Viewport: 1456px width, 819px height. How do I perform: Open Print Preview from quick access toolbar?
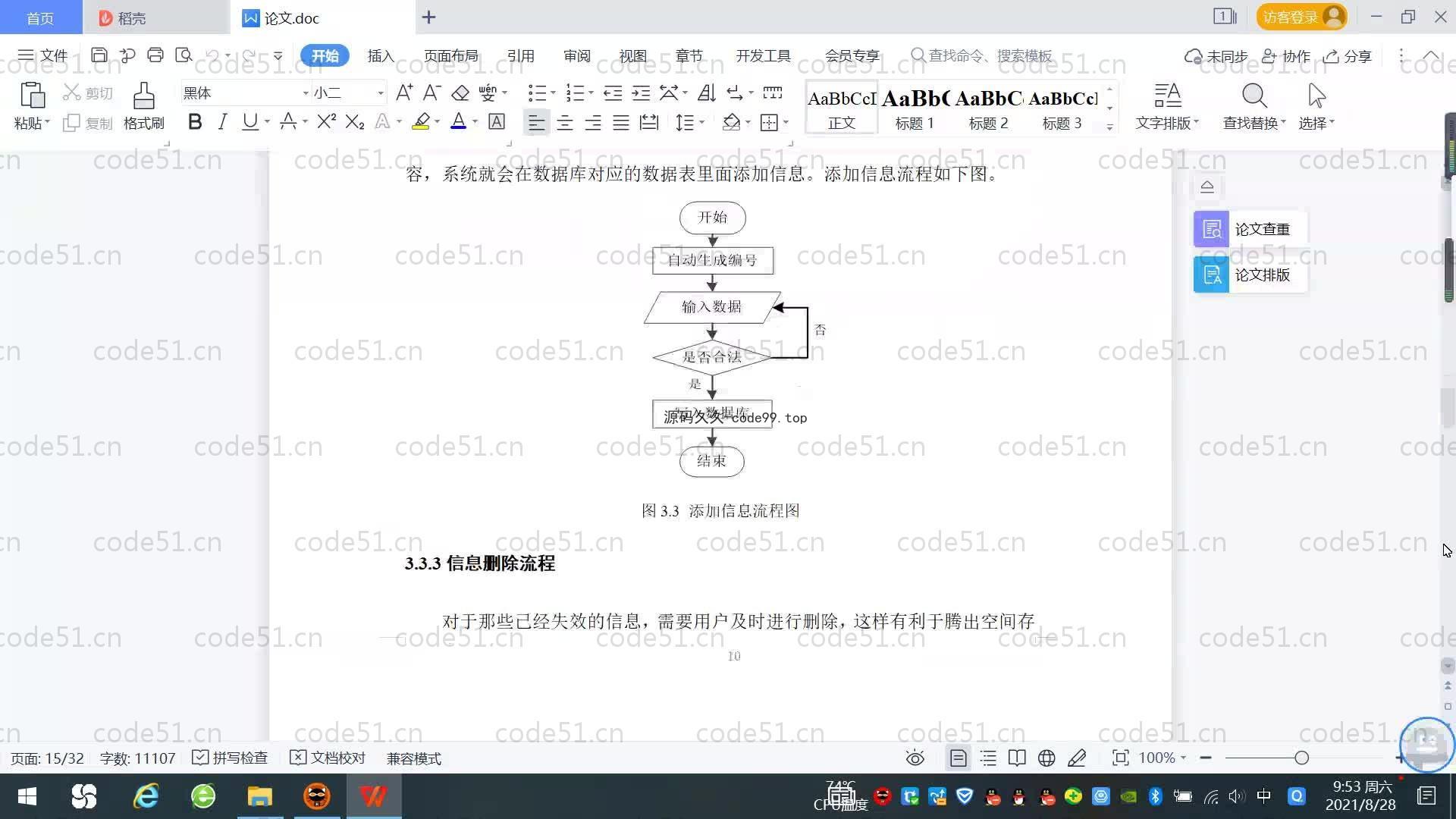point(184,55)
